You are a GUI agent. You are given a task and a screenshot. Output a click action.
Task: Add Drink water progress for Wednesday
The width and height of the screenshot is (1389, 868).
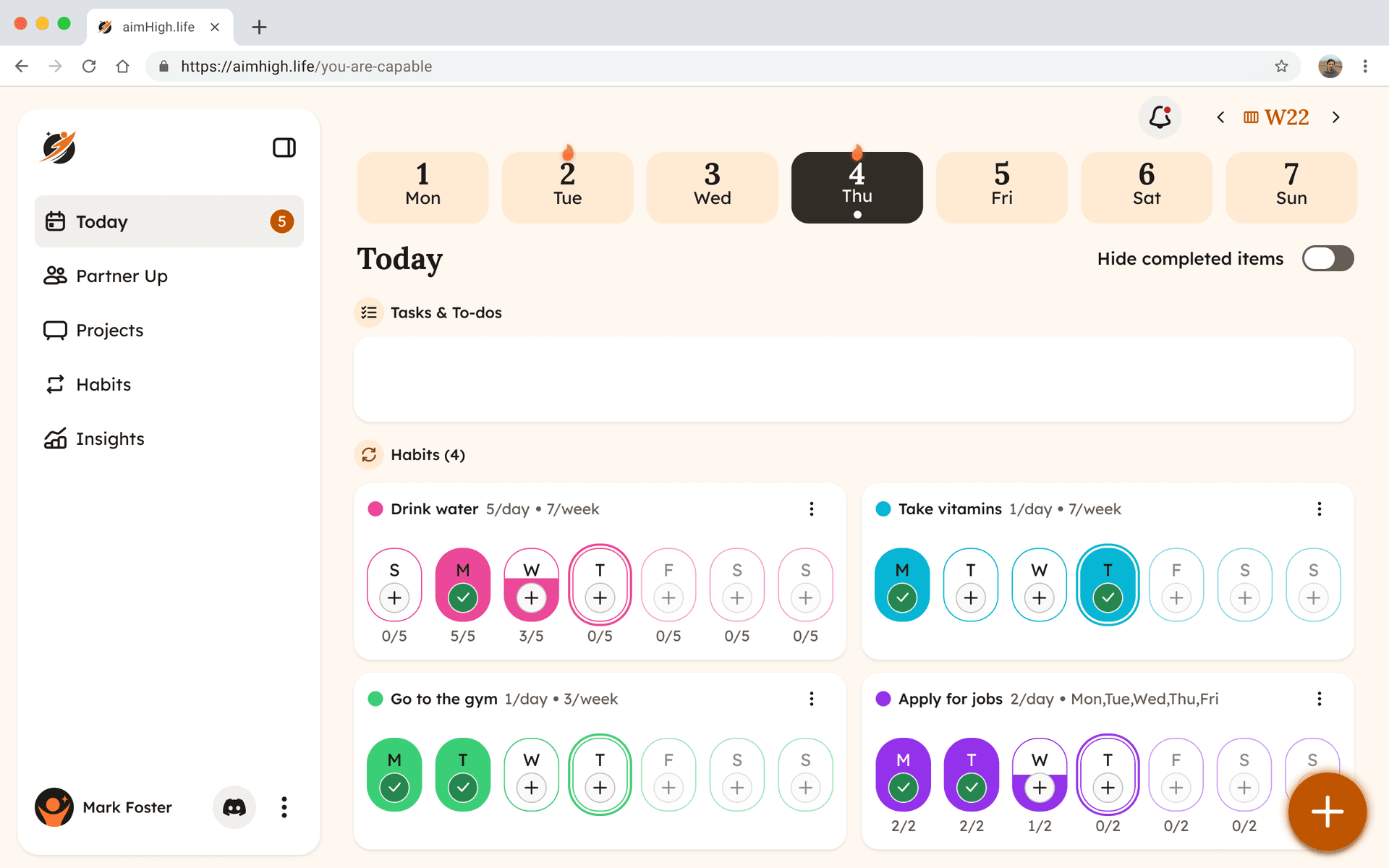tap(531, 598)
